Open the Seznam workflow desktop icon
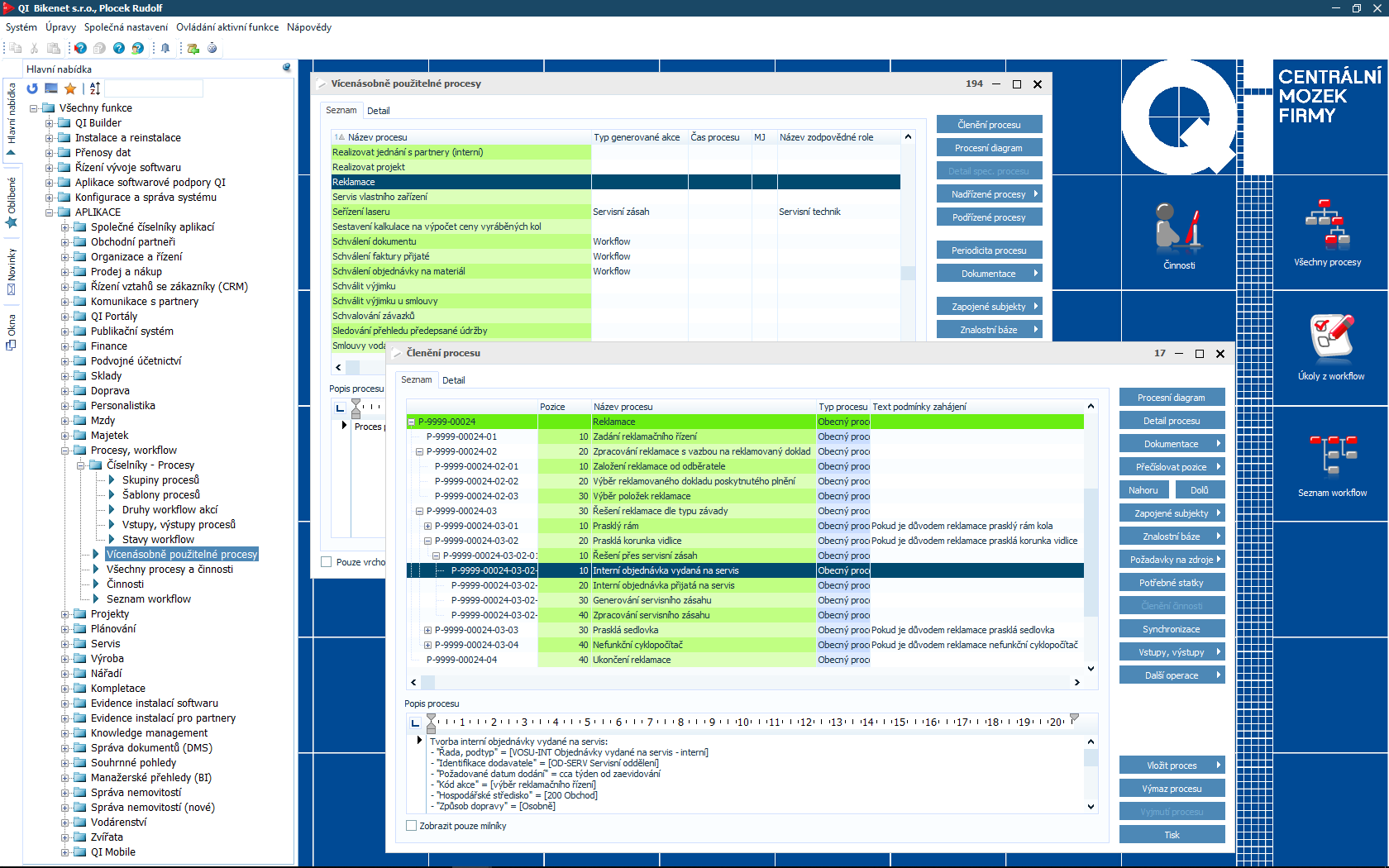Image resolution: width=1389 pixels, height=868 pixels. 1331,459
